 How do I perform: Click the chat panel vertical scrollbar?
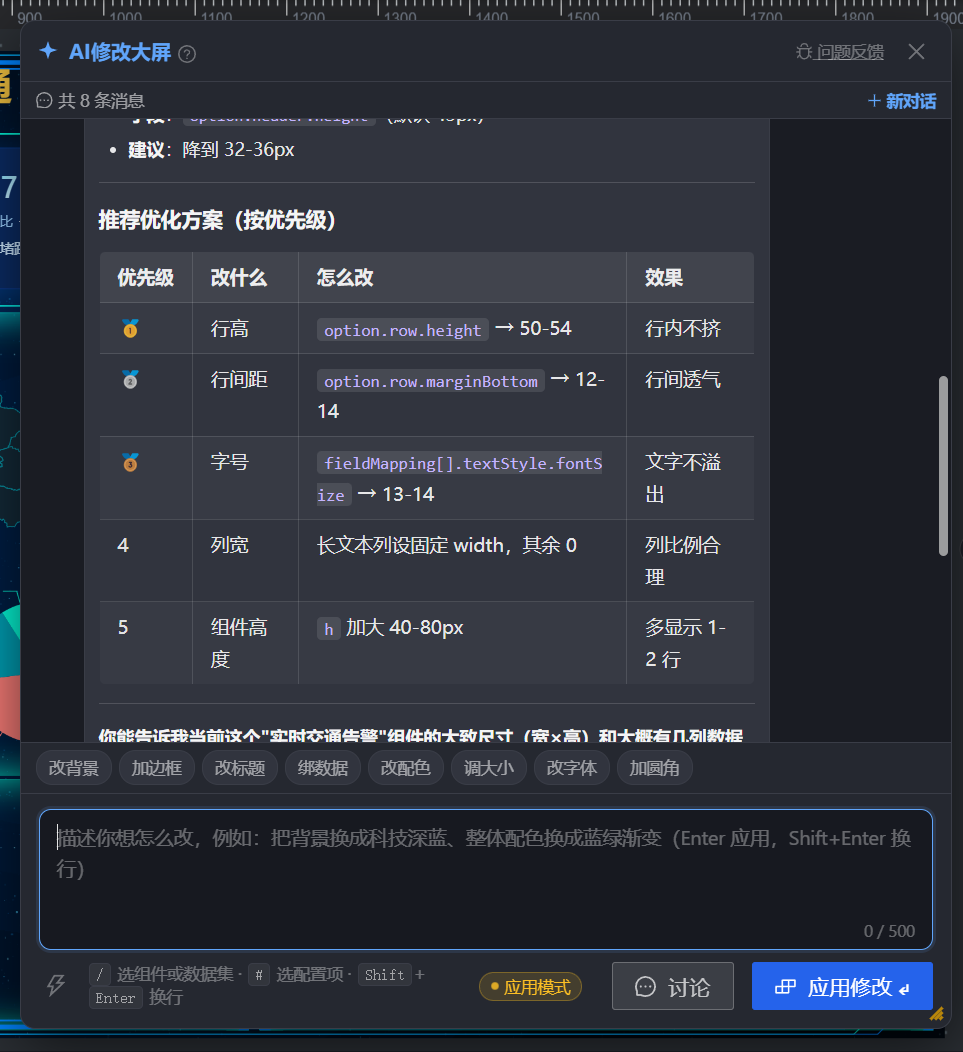(x=943, y=466)
